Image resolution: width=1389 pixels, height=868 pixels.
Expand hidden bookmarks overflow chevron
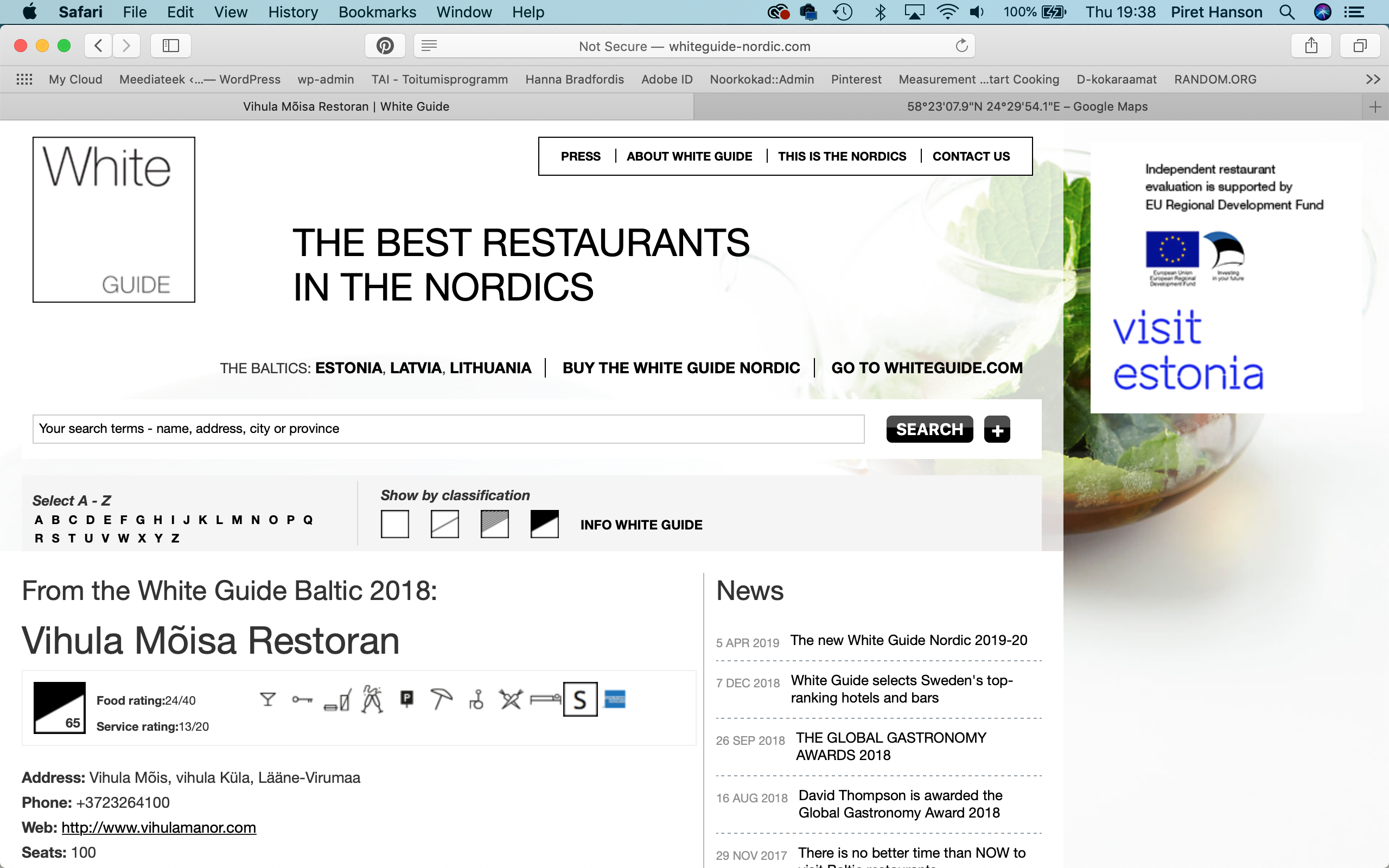tap(1373, 79)
